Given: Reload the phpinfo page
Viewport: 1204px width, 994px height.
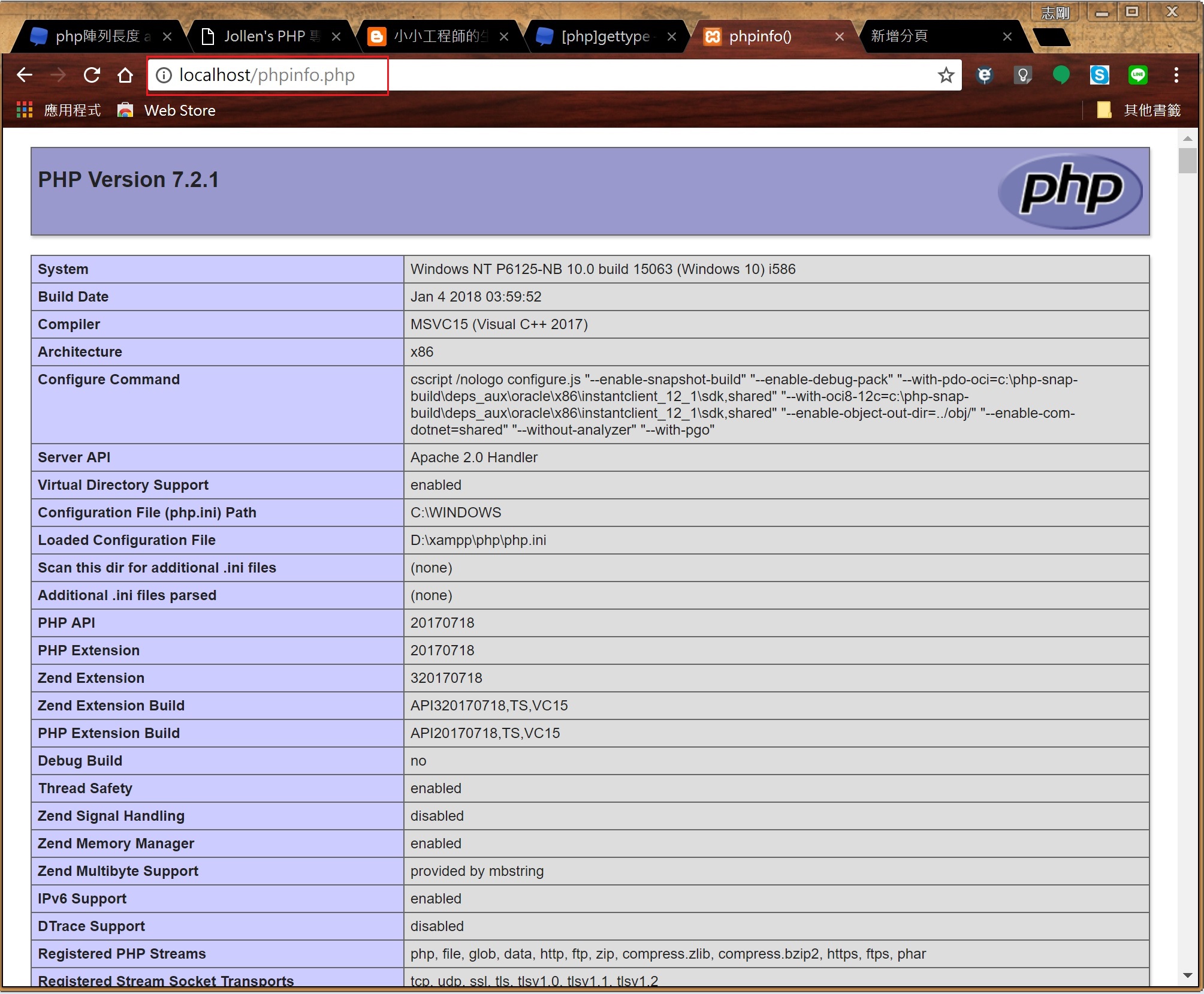Looking at the screenshot, I should point(92,75).
